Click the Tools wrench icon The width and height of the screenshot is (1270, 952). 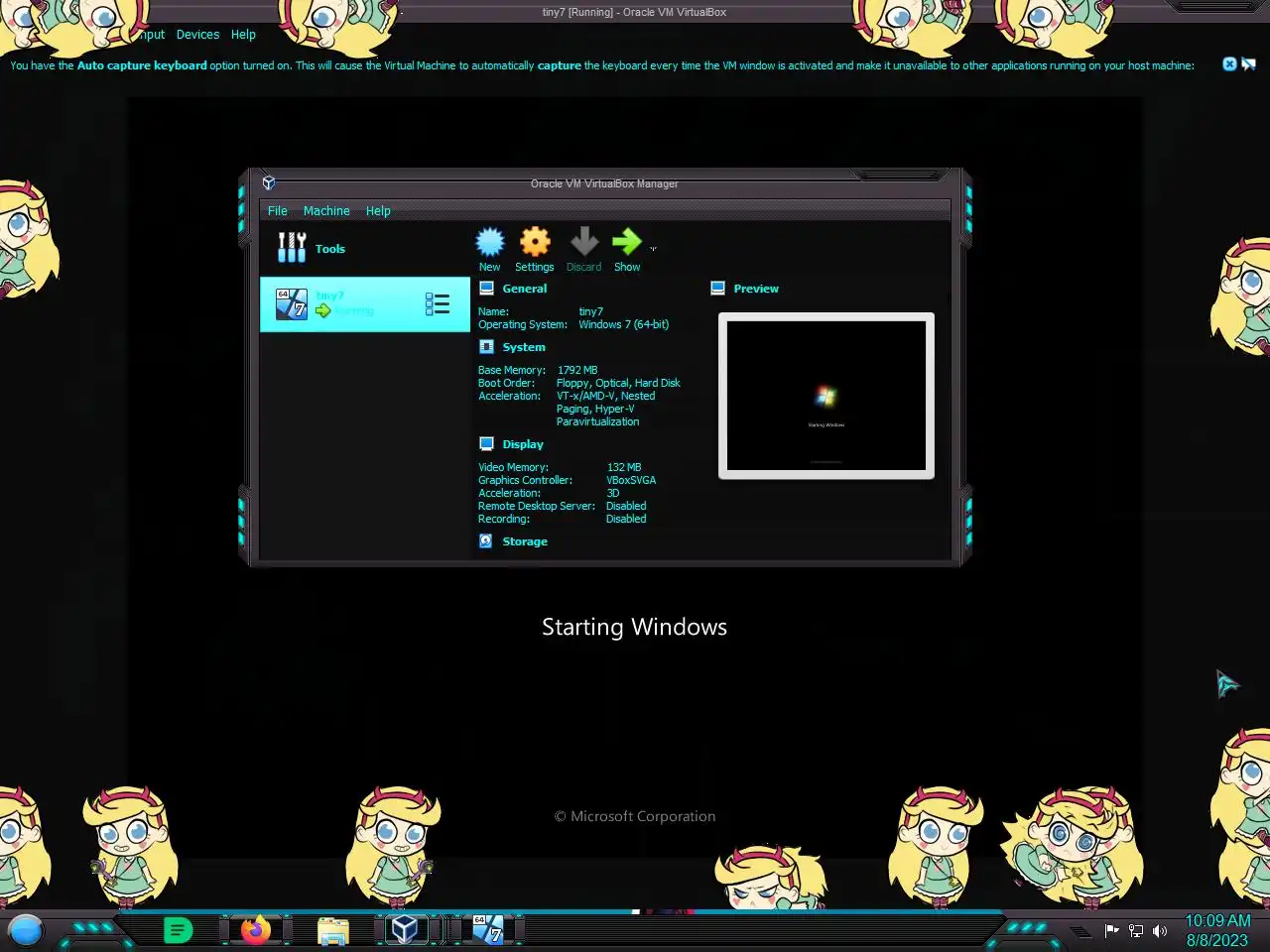(292, 248)
